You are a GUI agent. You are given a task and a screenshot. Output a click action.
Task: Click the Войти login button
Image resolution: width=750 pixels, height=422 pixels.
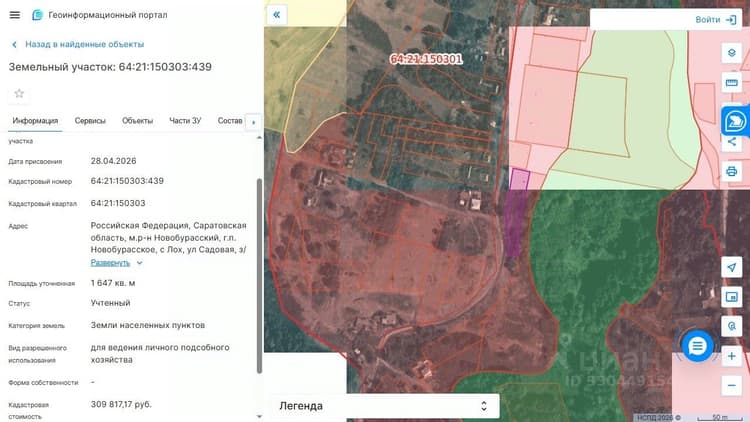point(716,20)
